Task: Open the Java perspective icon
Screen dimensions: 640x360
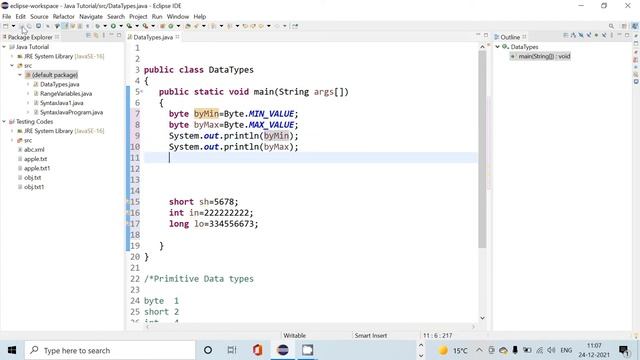Action: [x=635, y=26]
